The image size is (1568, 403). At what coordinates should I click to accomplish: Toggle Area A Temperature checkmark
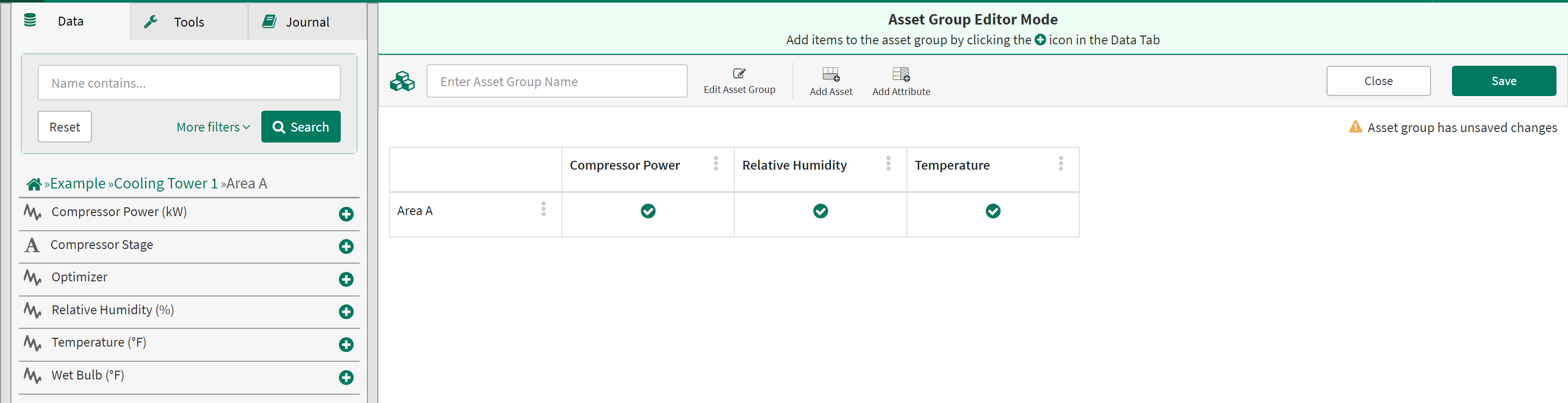click(992, 211)
